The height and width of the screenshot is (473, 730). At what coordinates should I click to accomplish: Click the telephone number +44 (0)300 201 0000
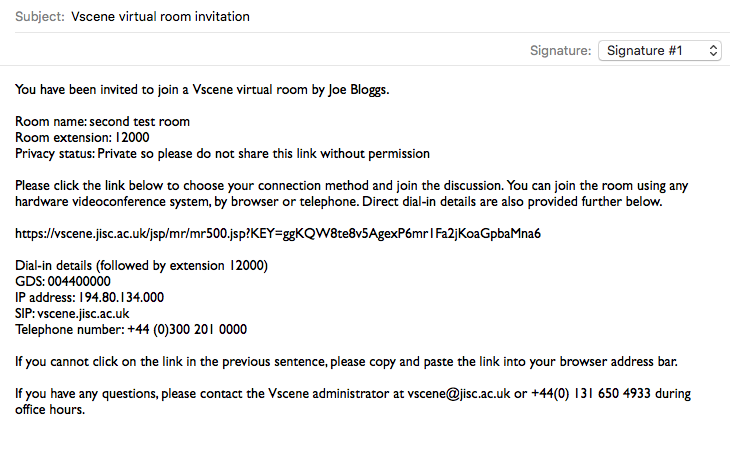pyautogui.click(x=187, y=330)
